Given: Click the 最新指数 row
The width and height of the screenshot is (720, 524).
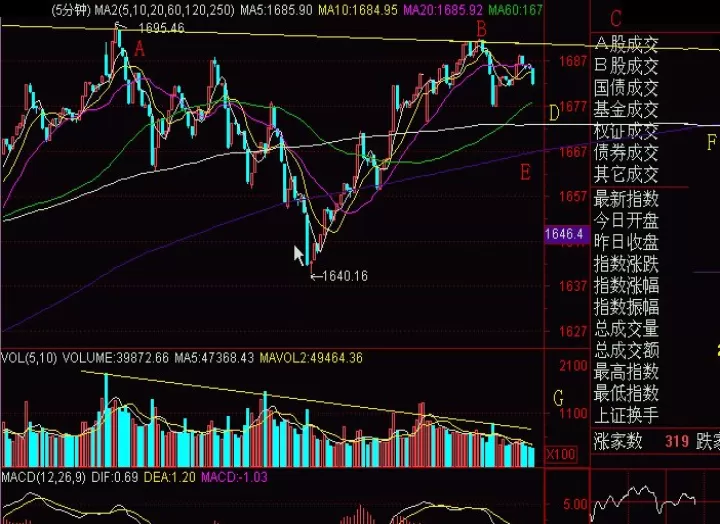Looking at the screenshot, I should [626, 199].
